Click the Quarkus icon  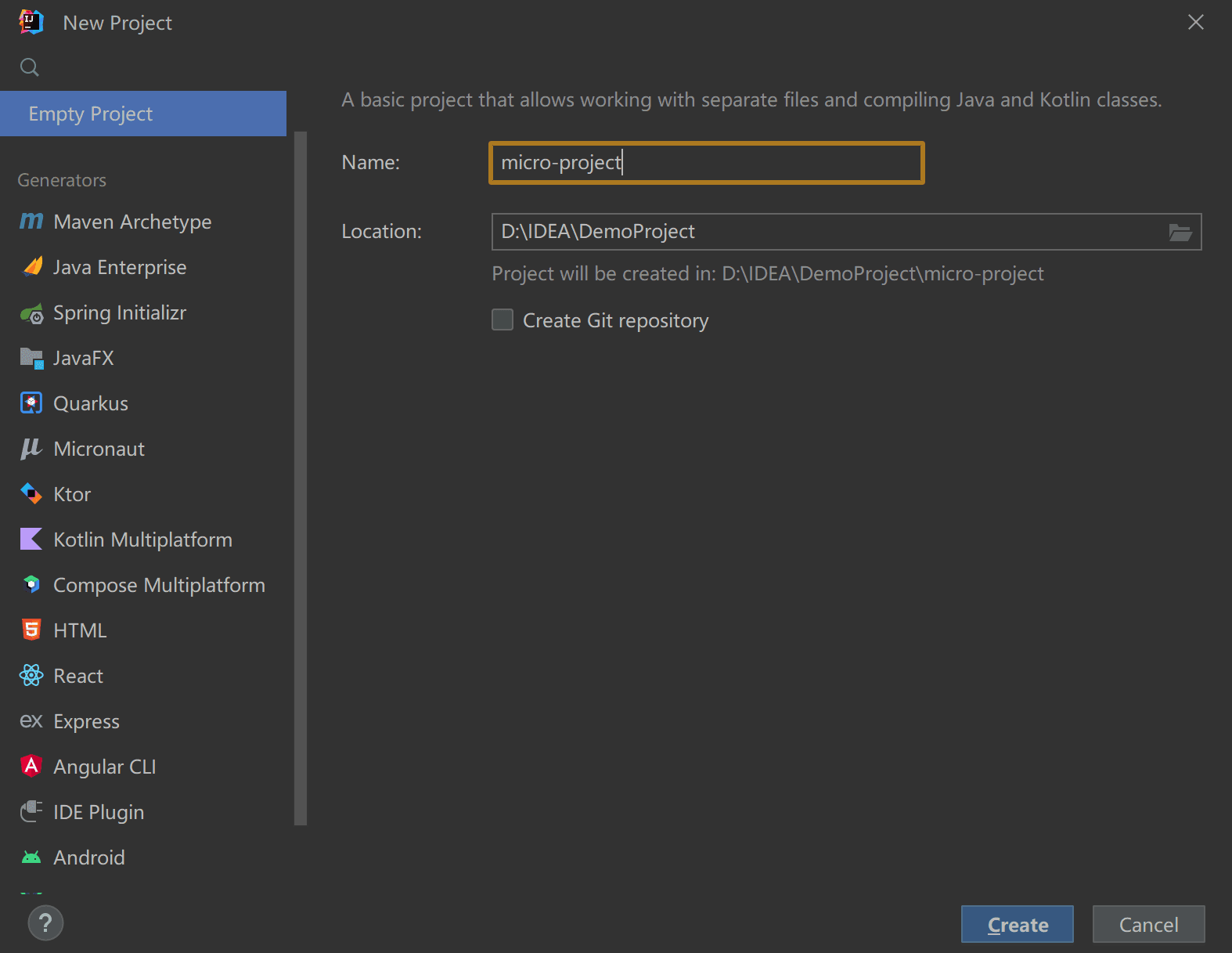point(31,403)
